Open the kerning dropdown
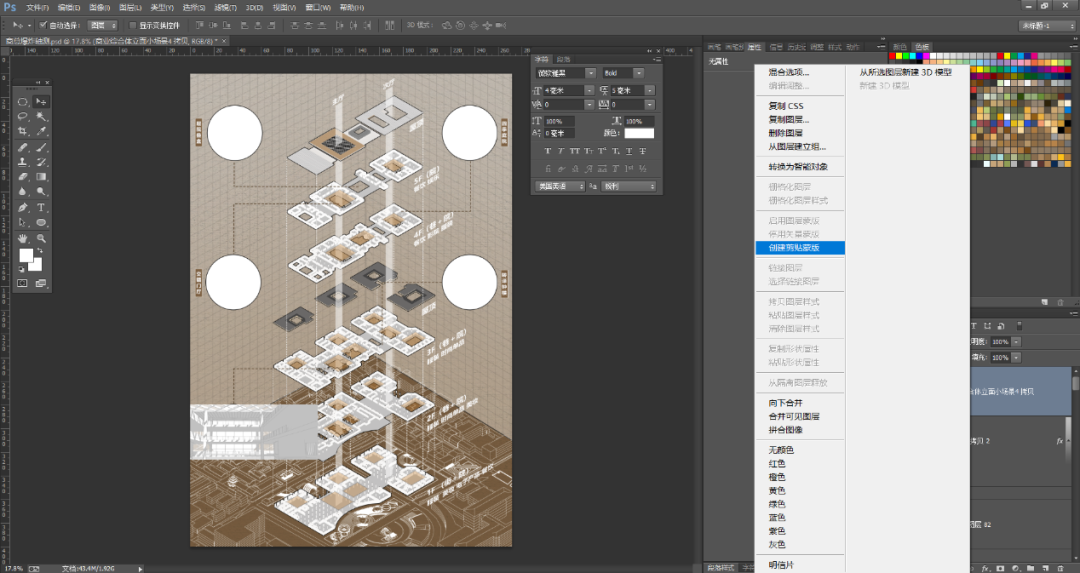This screenshot has height=573, width=1080. click(x=590, y=105)
